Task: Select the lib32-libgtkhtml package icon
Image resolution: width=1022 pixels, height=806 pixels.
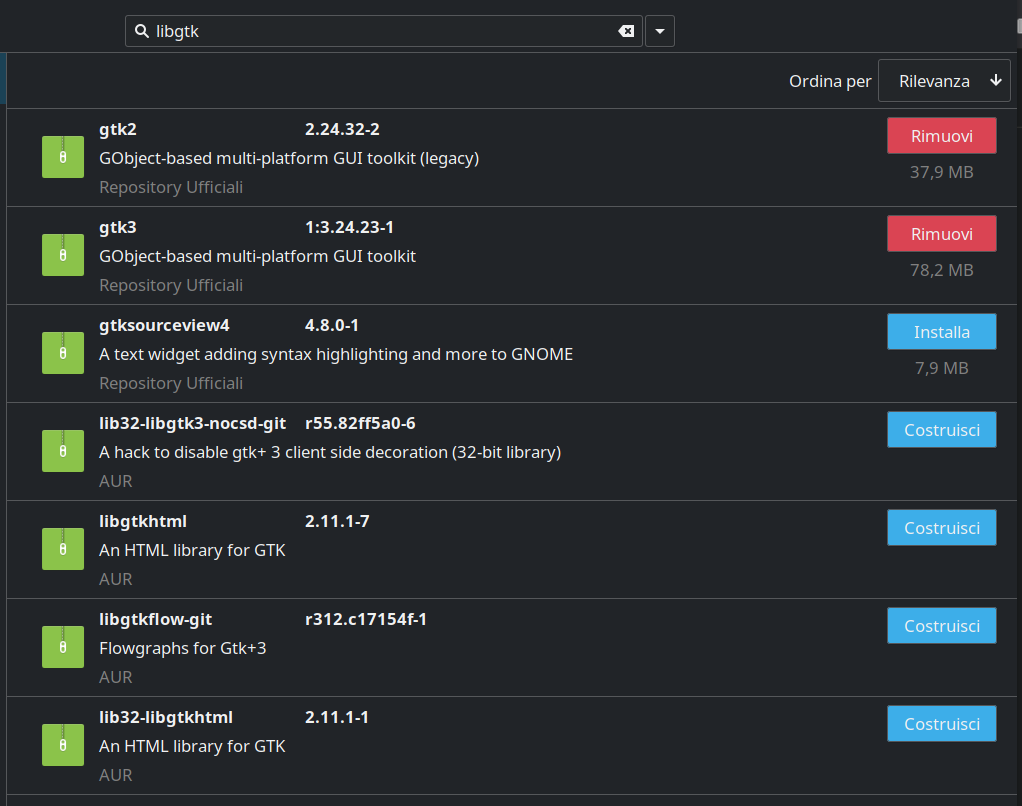Action: point(63,745)
